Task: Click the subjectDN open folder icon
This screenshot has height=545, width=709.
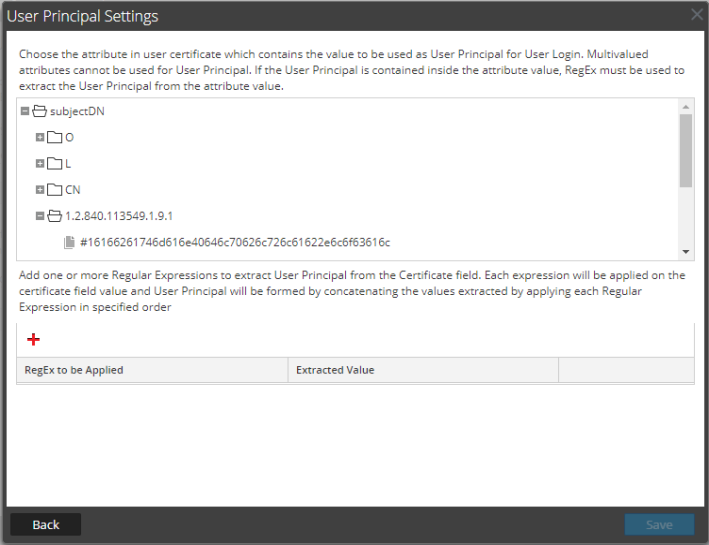Action: click(x=40, y=111)
